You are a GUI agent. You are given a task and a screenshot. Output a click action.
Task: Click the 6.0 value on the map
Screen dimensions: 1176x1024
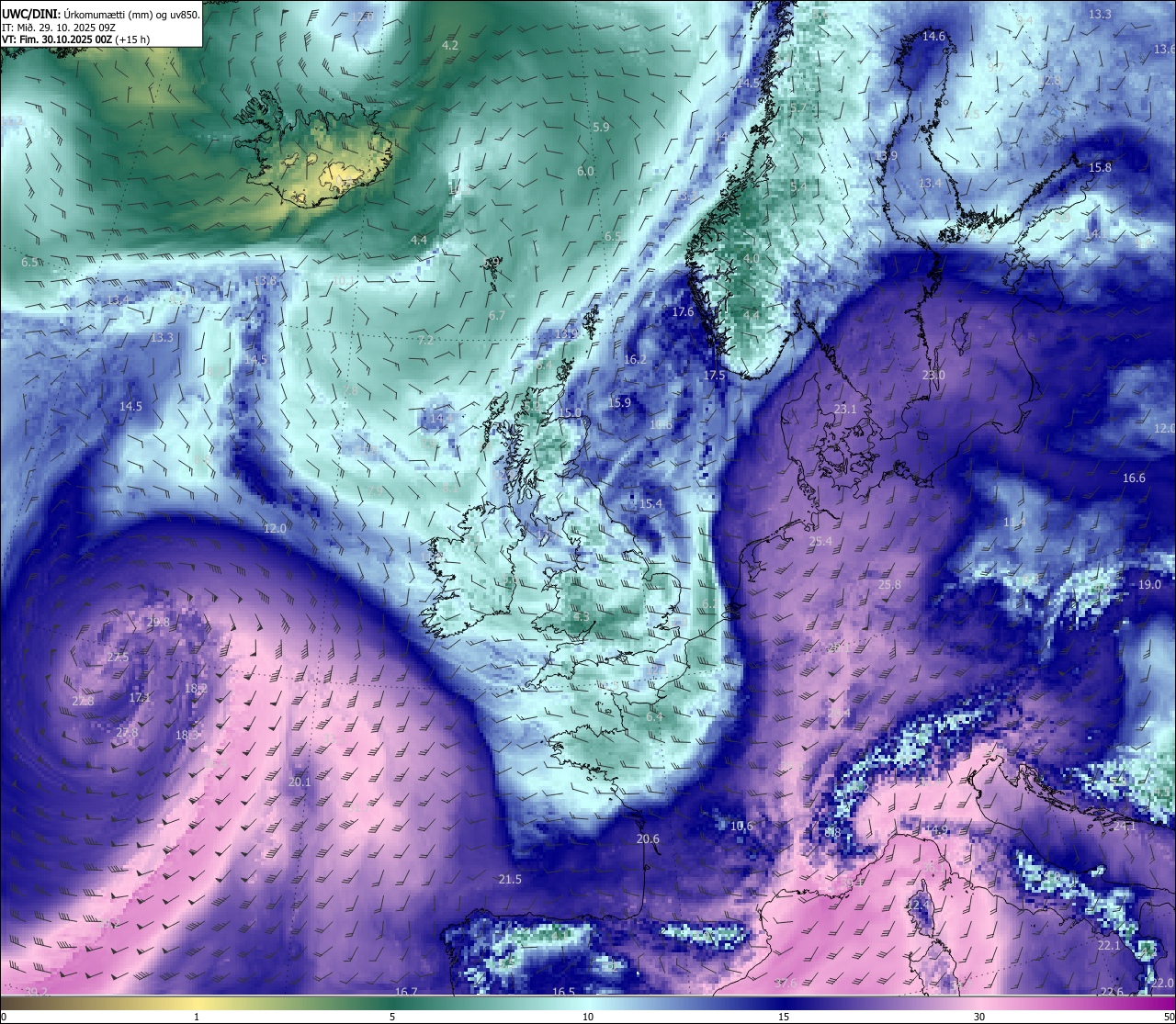click(x=585, y=172)
